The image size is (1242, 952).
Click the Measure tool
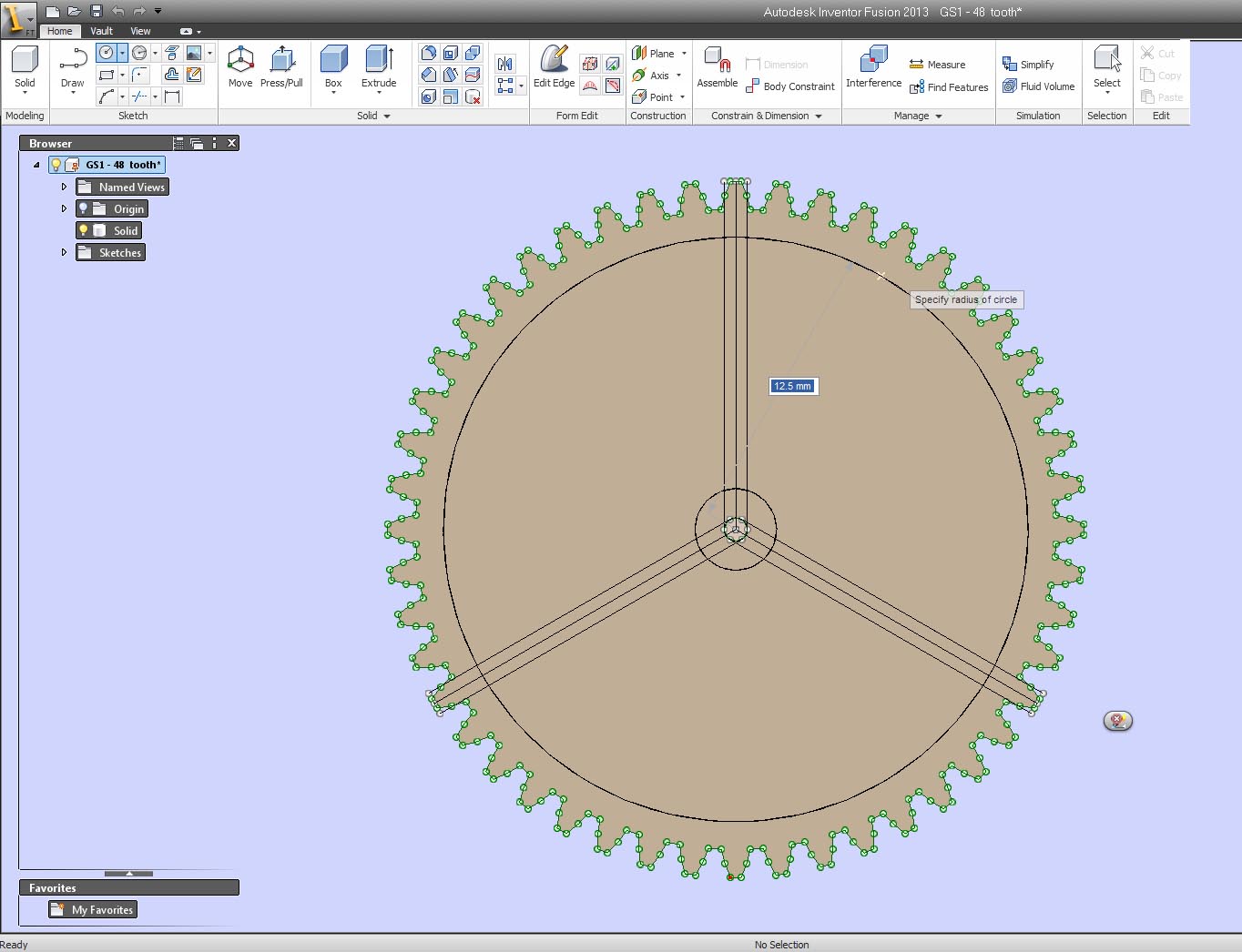point(937,65)
